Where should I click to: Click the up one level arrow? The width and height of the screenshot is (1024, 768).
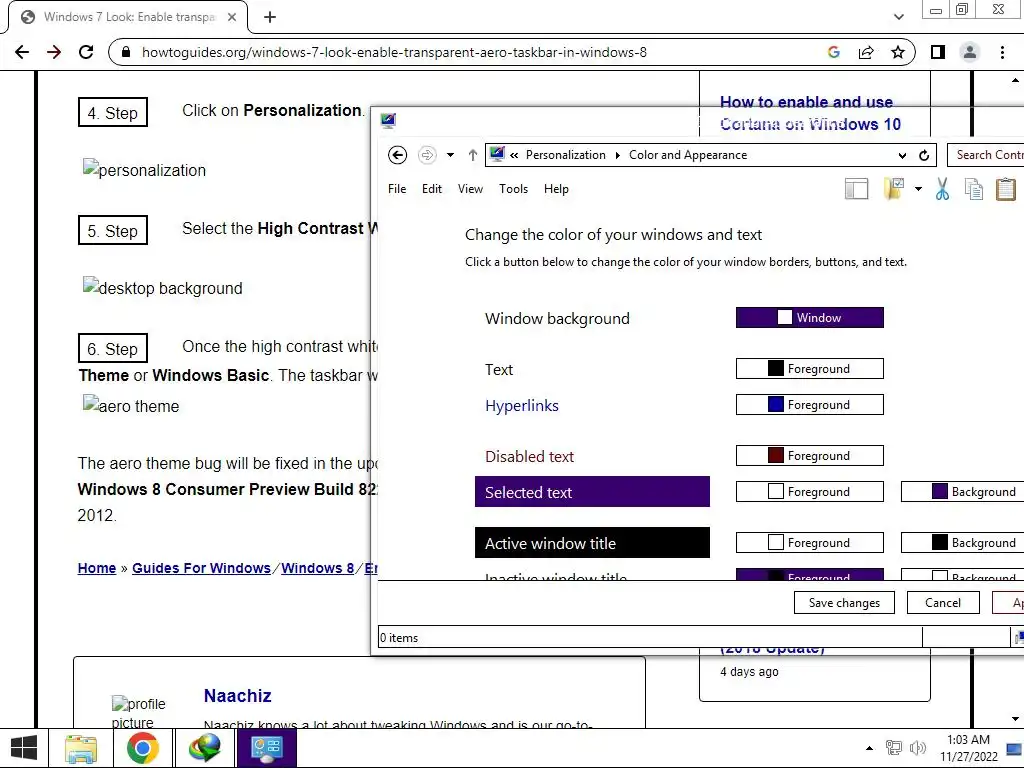(473, 155)
